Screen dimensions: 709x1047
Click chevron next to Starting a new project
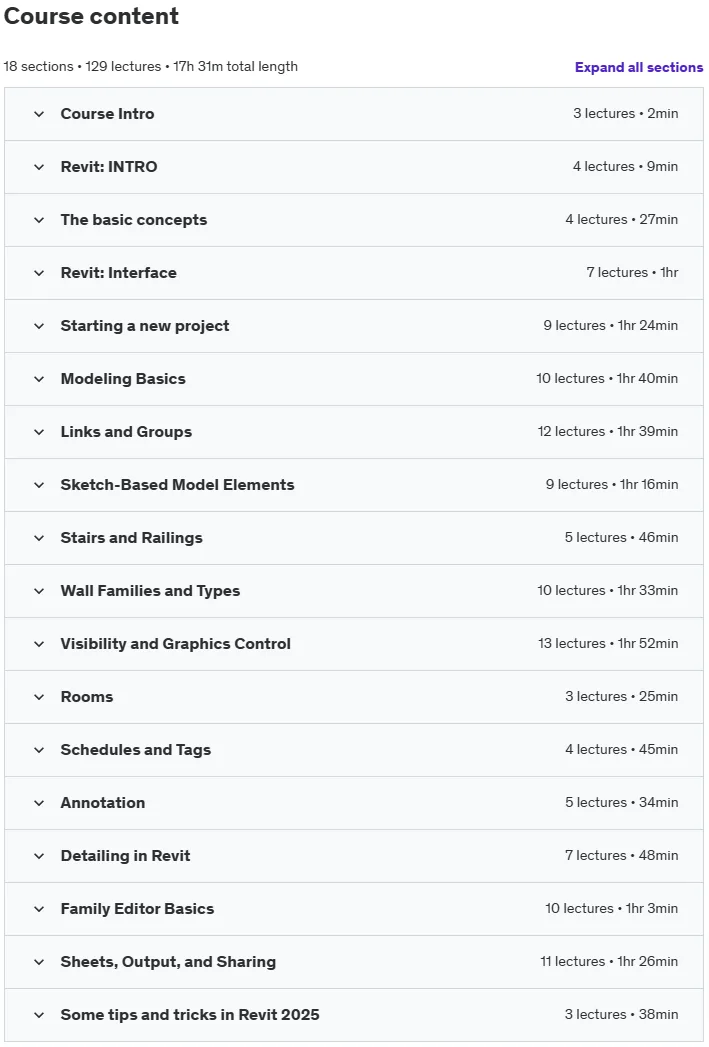(39, 326)
